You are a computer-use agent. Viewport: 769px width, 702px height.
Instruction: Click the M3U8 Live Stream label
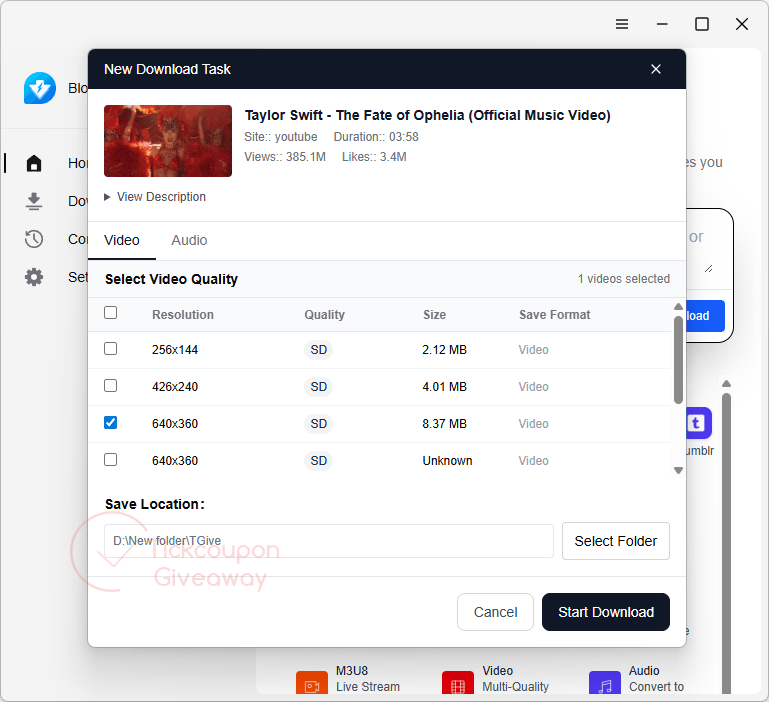click(367, 678)
